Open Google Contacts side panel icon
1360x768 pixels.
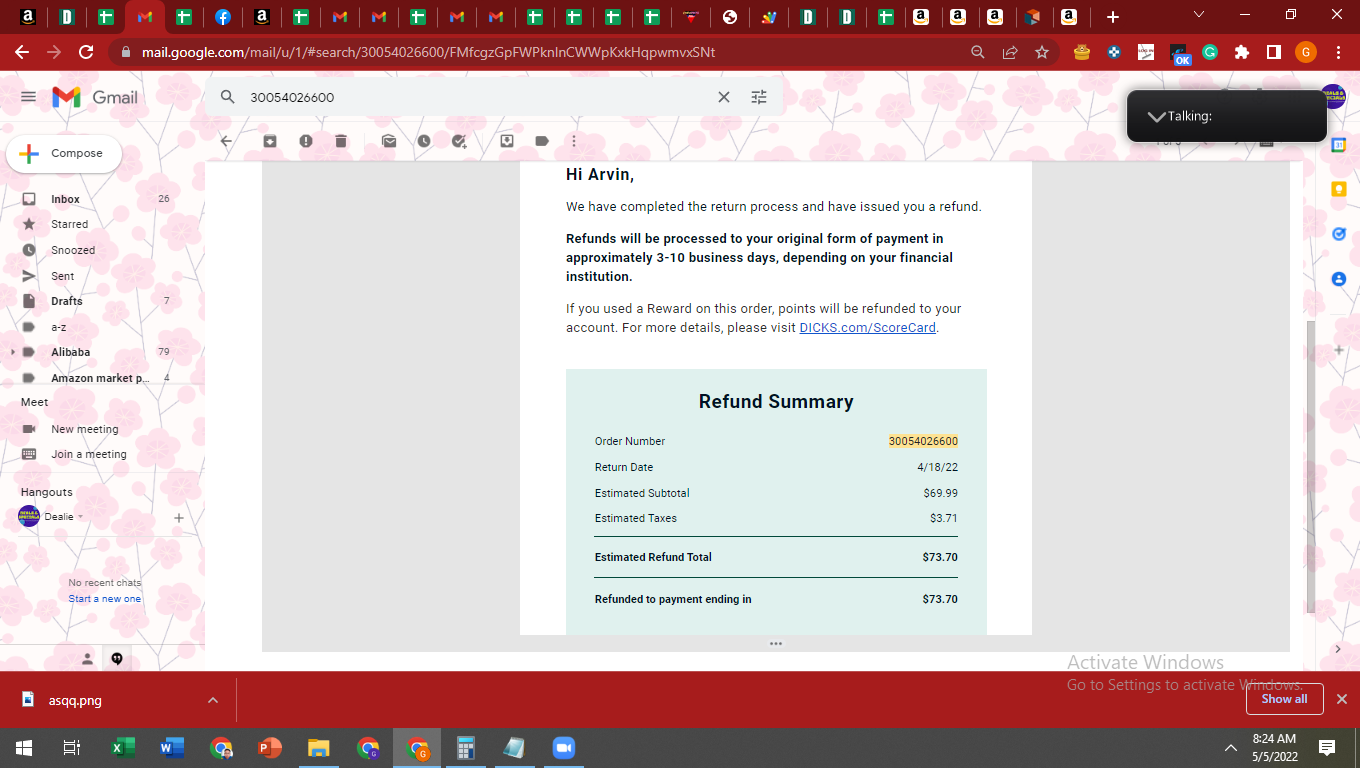[1339, 279]
